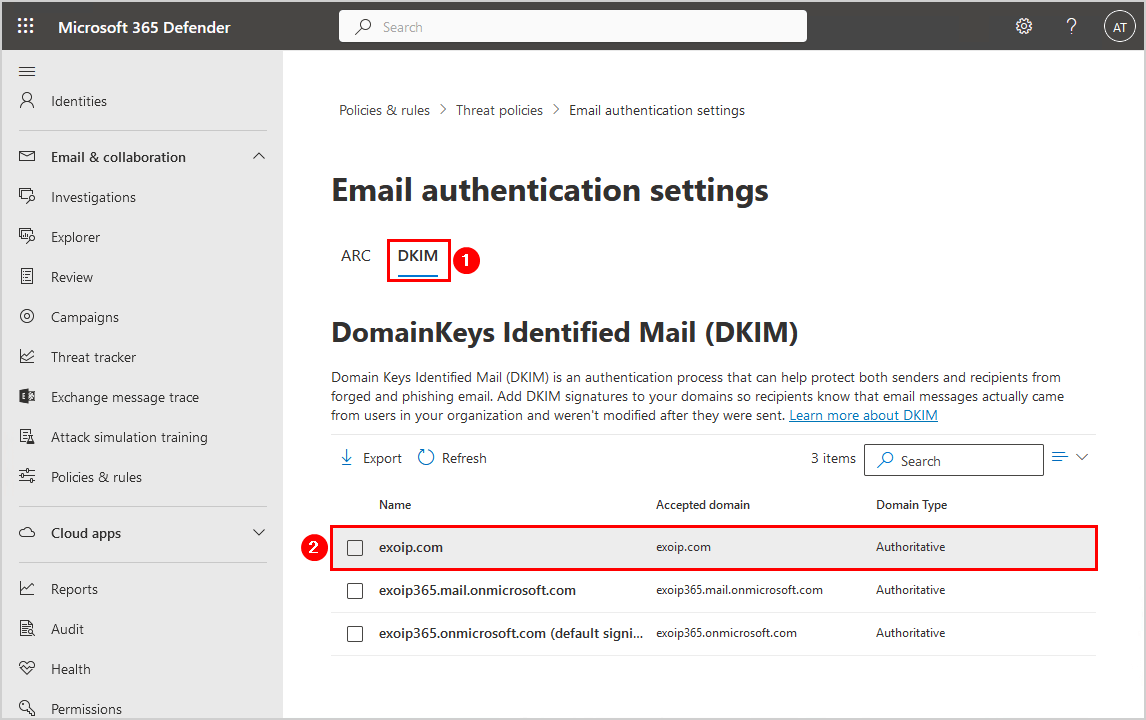Open exoip365.mail.onmicrosoft.com domain entry

click(x=477, y=591)
